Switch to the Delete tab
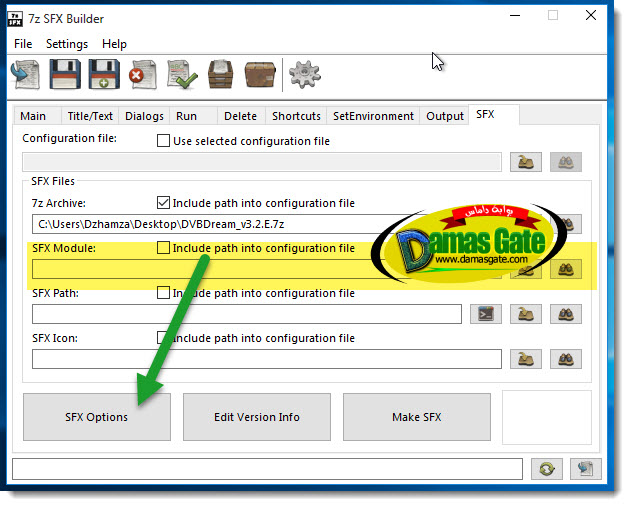This screenshot has width=629, height=506. coord(240,116)
